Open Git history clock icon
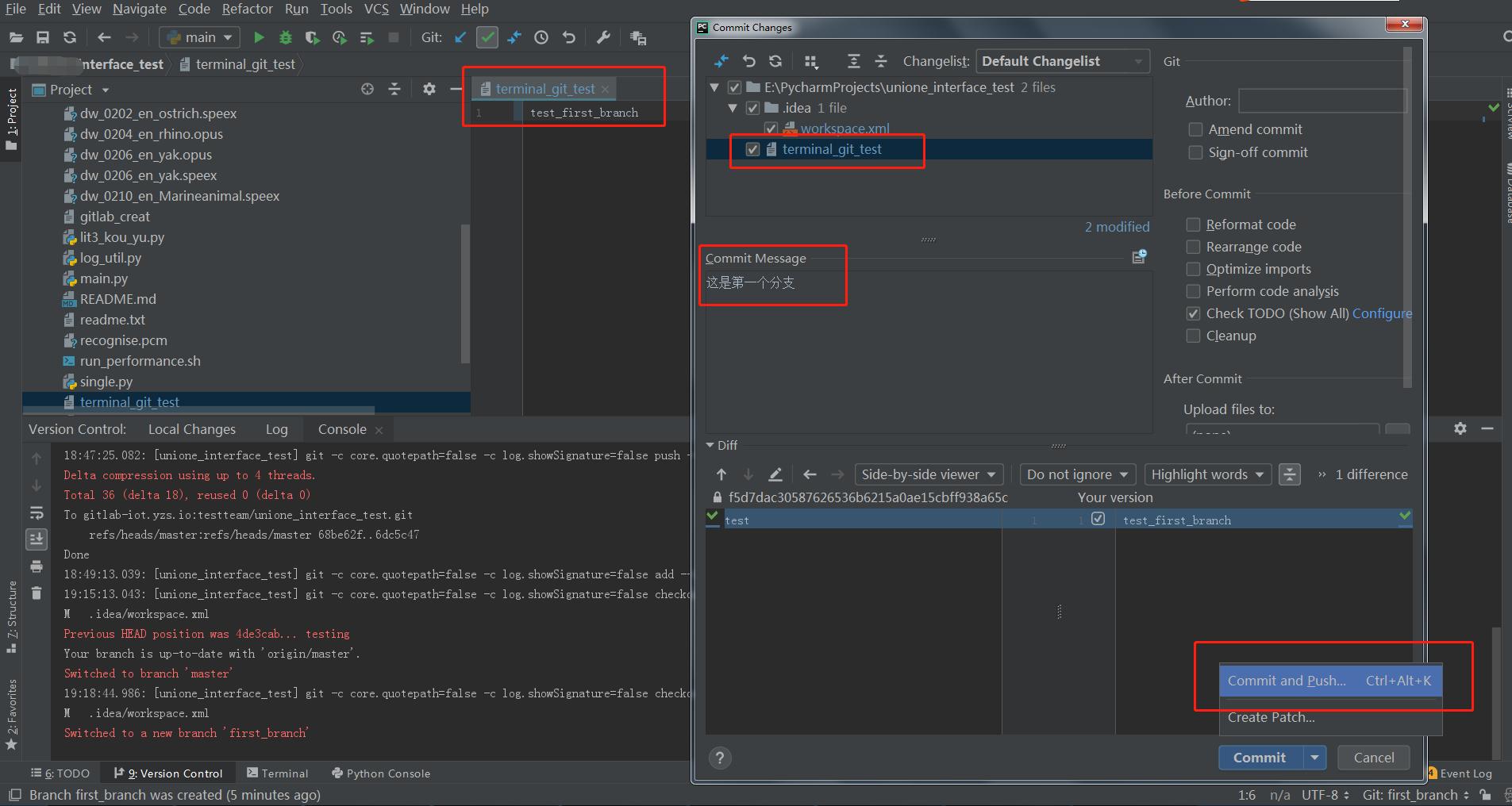Viewport: 1512px width, 806px height. point(541,37)
